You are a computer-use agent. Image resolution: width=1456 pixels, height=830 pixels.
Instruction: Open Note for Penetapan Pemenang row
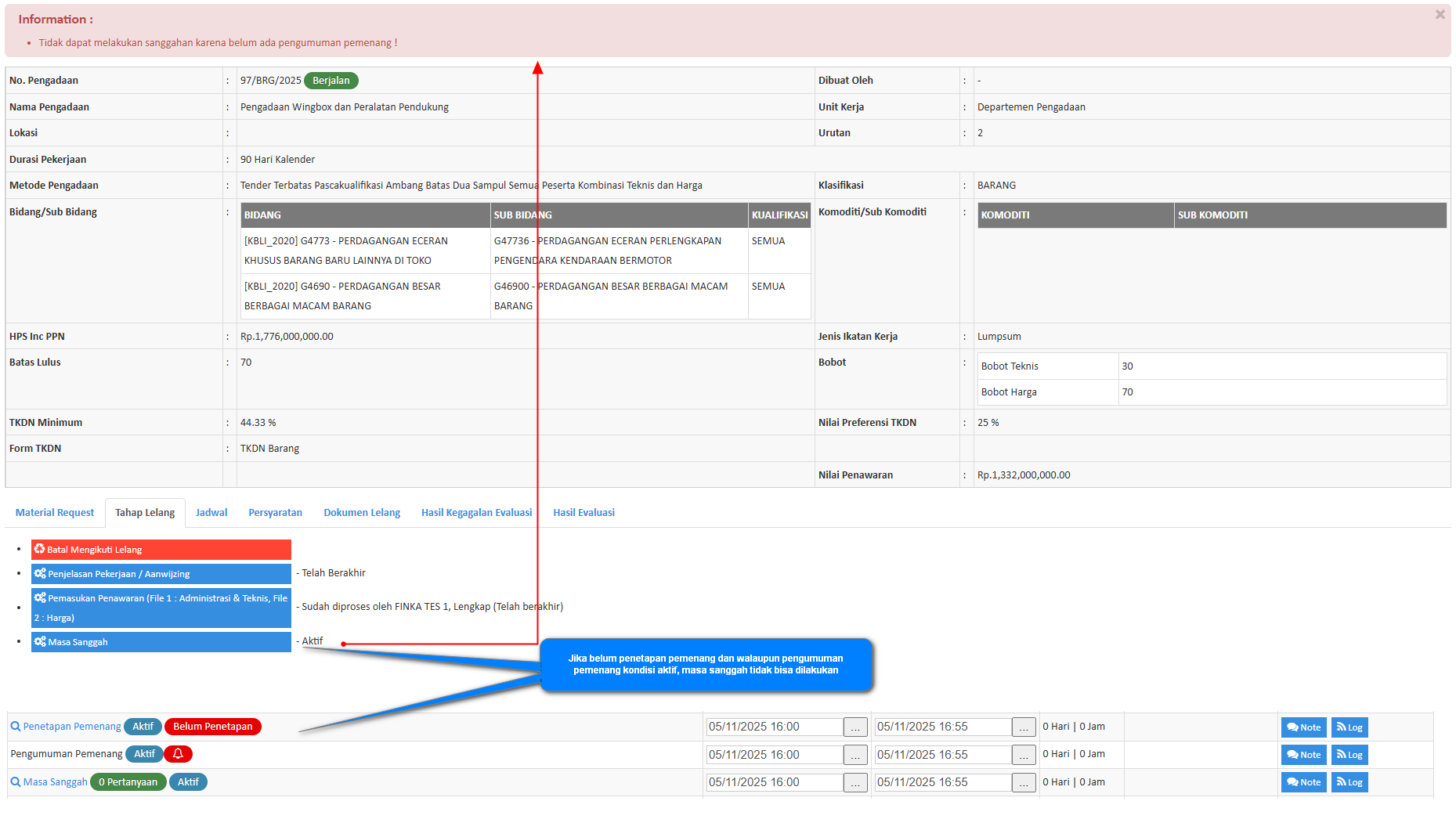1303,727
